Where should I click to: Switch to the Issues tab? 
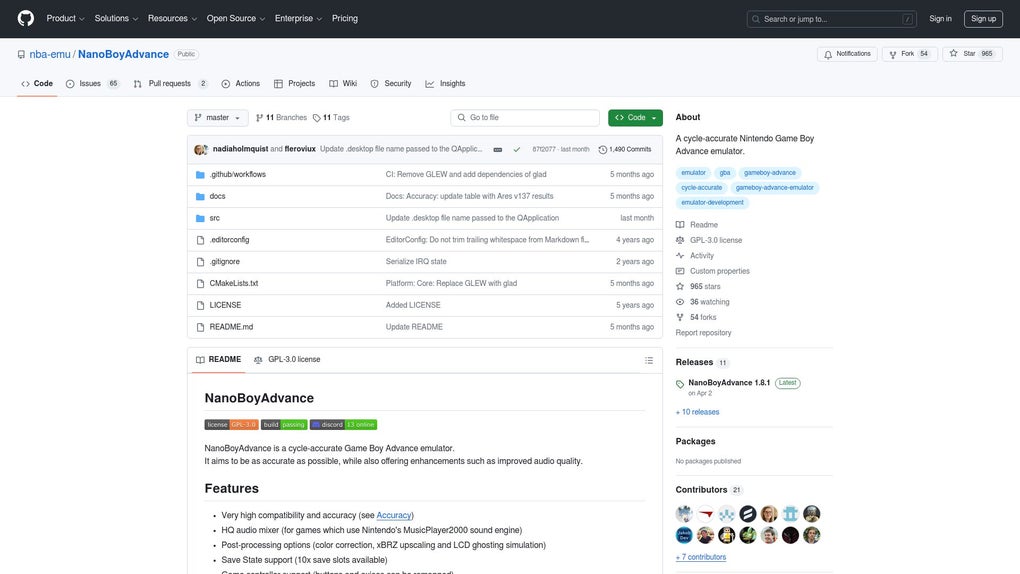[92, 83]
